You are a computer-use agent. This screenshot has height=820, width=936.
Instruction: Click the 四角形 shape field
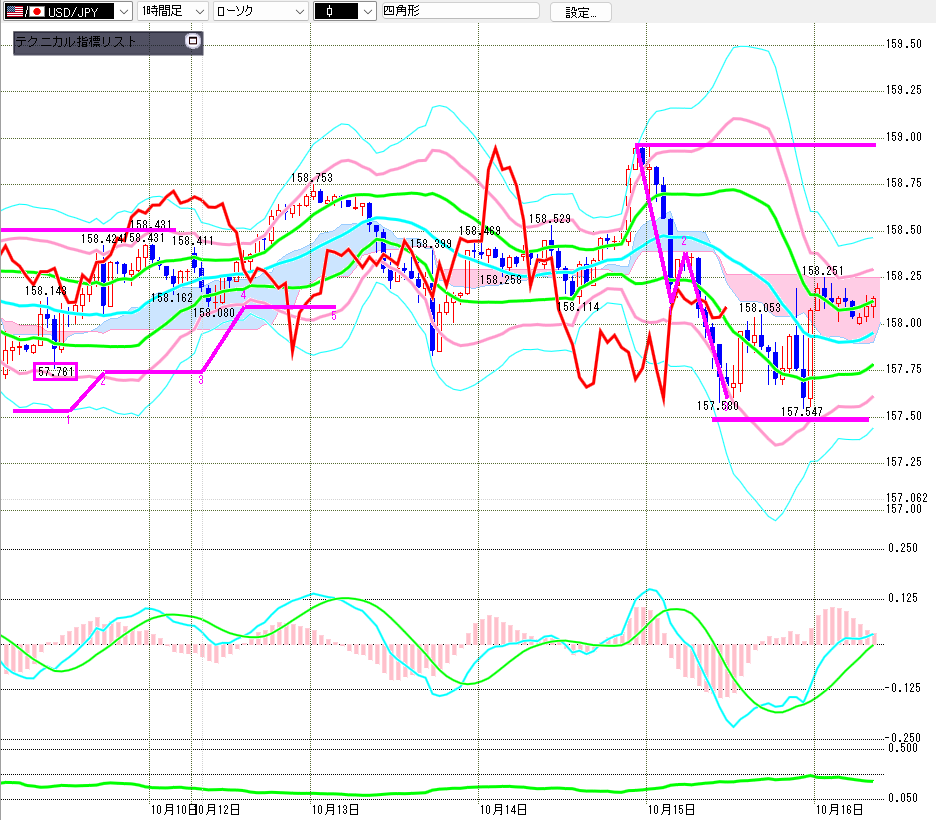coord(460,11)
